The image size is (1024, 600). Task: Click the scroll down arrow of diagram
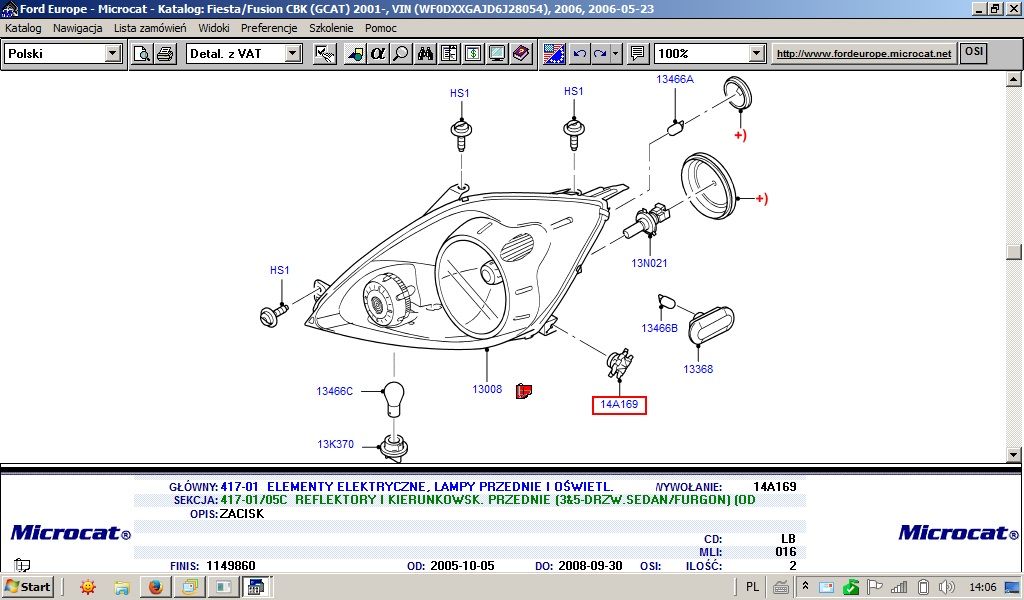click(x=1014, y=454)
